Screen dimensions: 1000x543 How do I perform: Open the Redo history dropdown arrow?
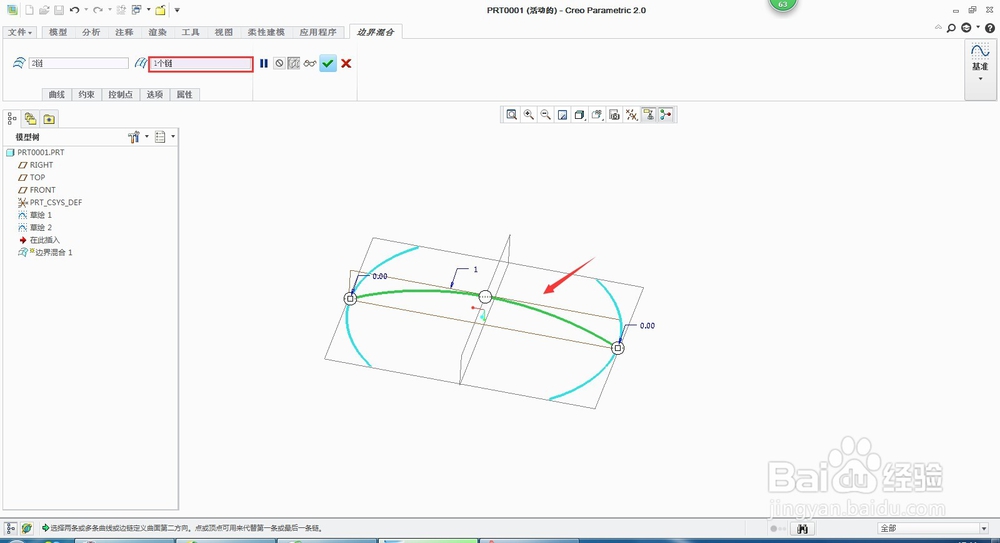pos(109,10)
